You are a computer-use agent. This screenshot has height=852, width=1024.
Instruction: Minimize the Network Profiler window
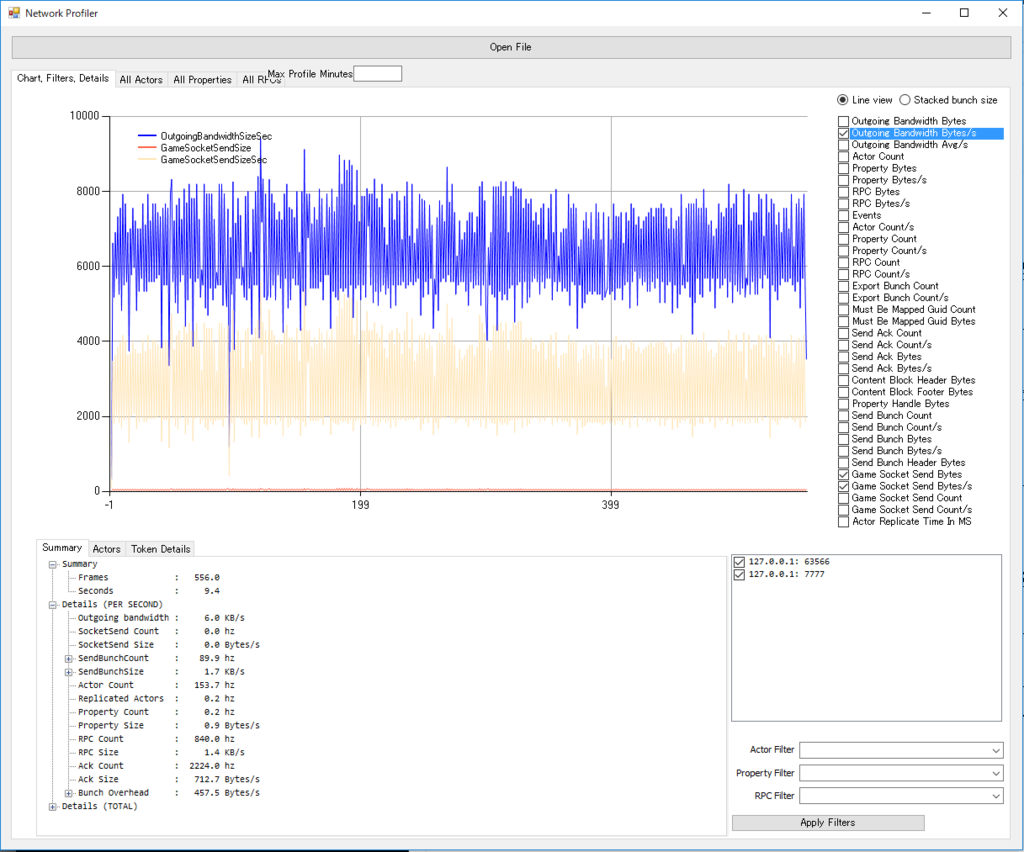(926, 12)
